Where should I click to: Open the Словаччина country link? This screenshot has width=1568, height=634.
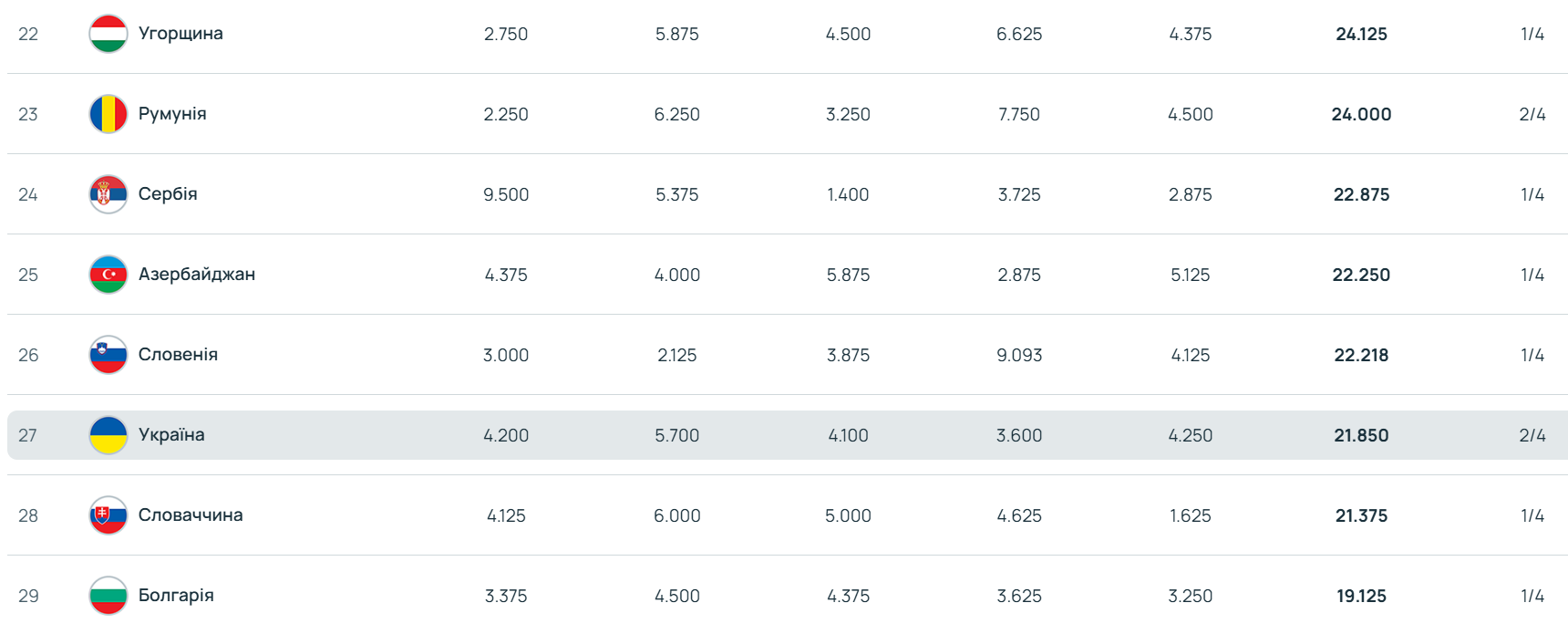[191, 515]
